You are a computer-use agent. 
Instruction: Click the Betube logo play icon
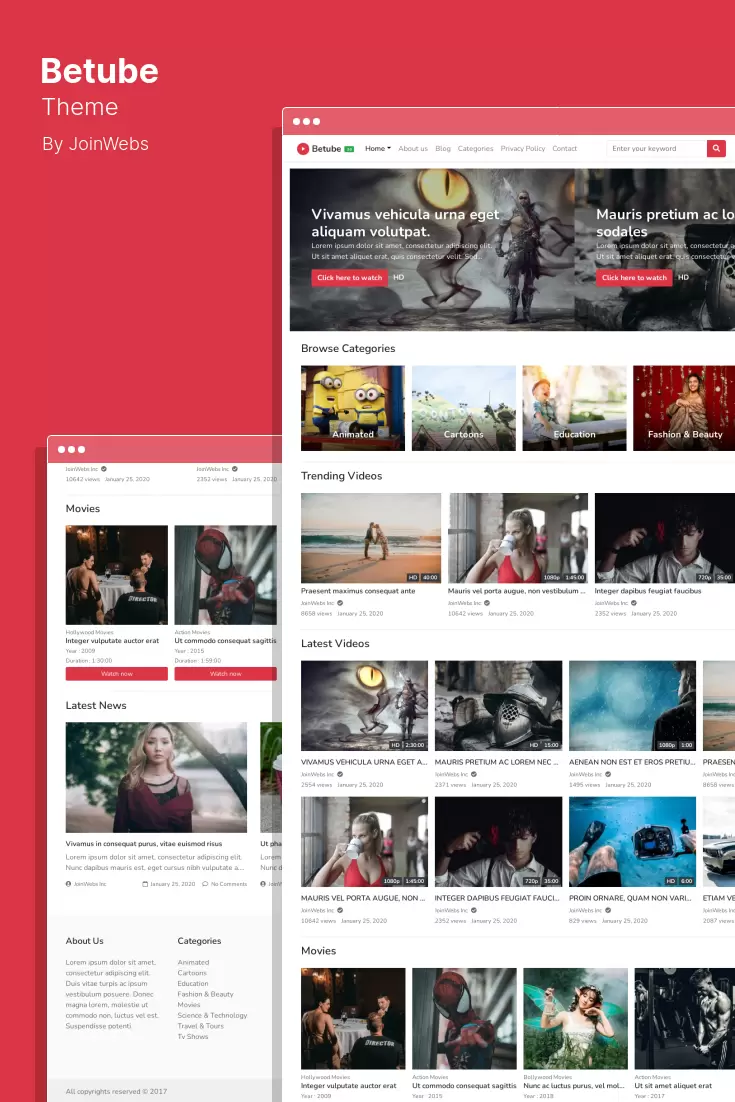303,148
